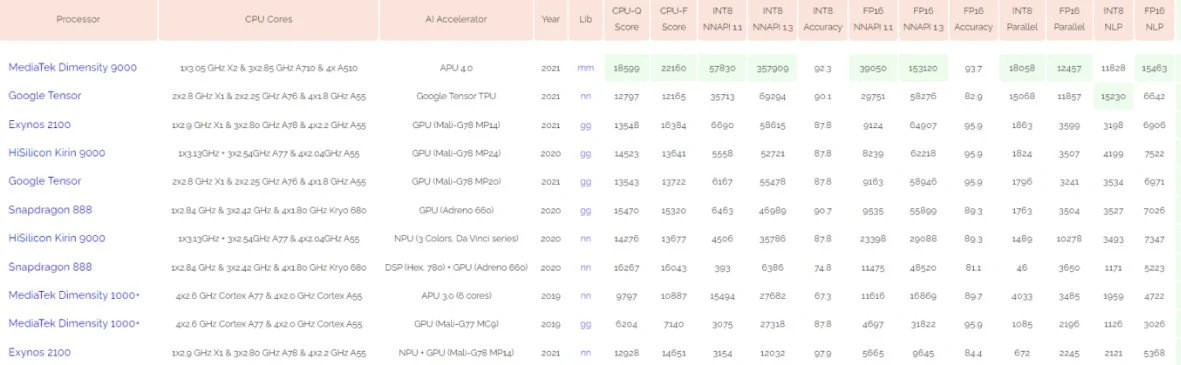
Task: Select the AI Accelerator column header
Action: click(x=456, y=20)
